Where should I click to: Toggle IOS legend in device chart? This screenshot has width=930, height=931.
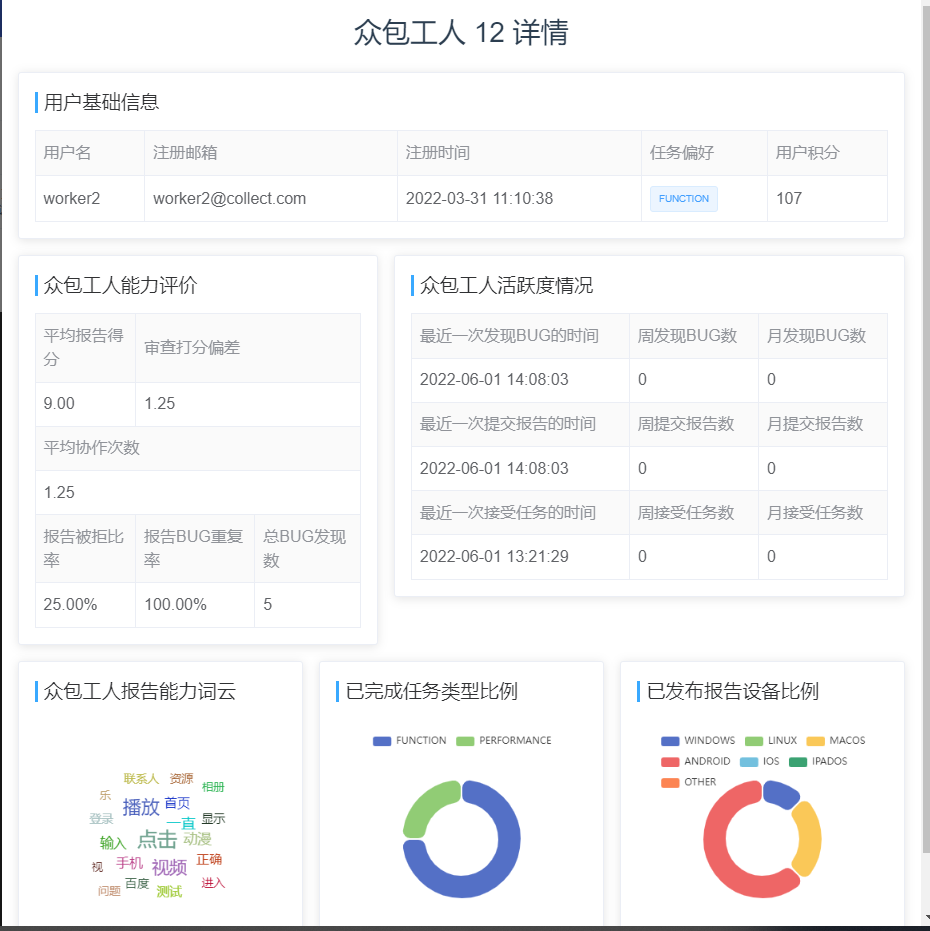click(760, 761)
